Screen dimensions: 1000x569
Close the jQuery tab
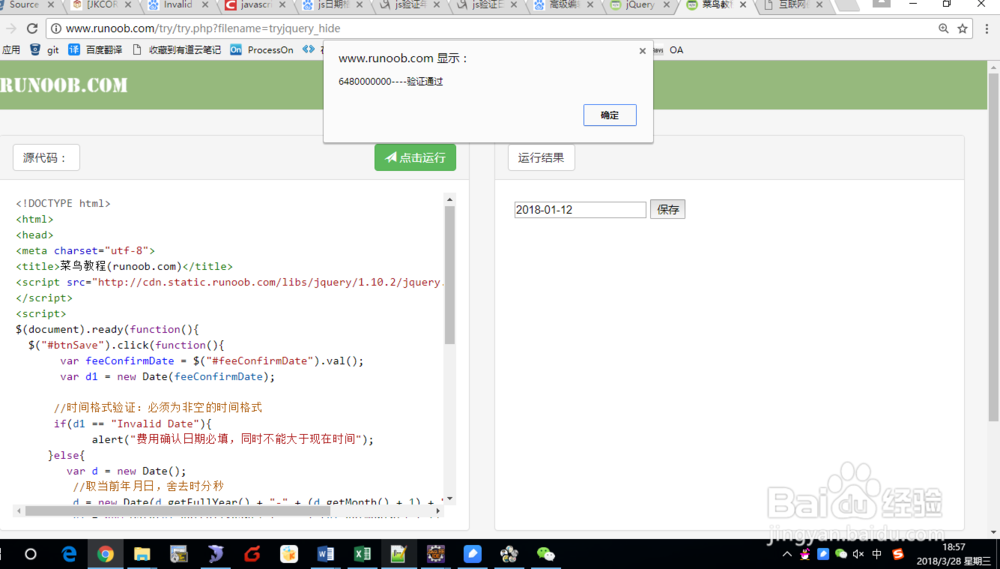(666, 4)
